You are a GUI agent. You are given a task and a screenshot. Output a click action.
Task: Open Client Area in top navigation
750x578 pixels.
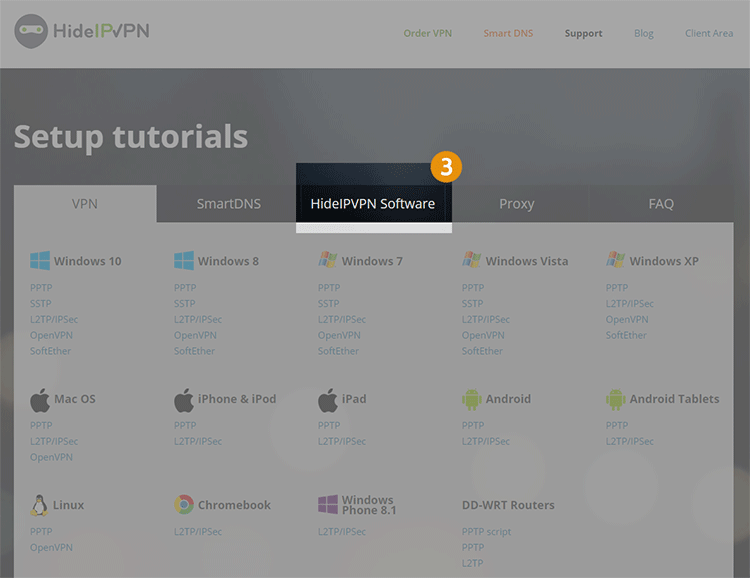tap(709, 33)
